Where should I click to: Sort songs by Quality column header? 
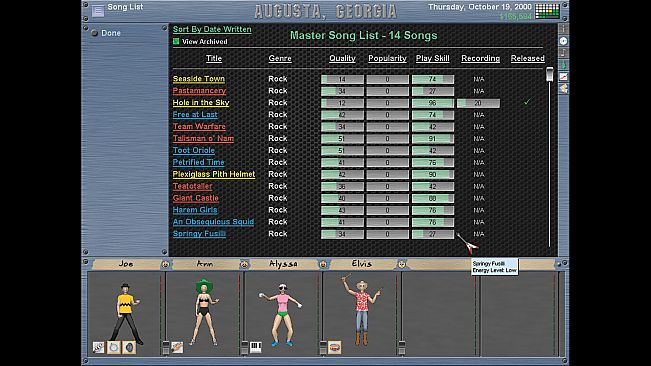[x=342, y=59]
